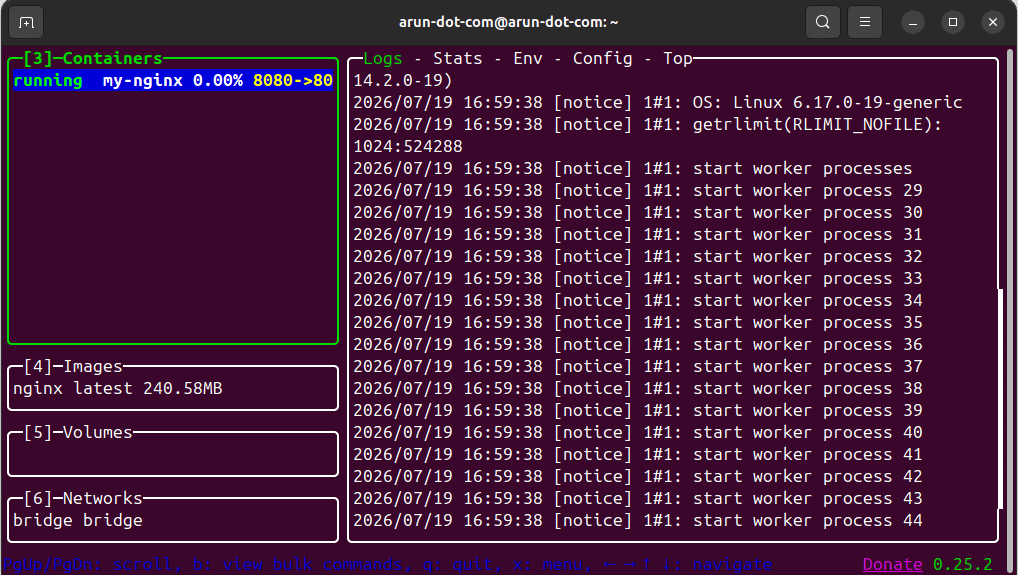Switch to the Logs tab
Viewport: 1018px width, 575px height.
pyautogui.click(x=383, y=58)
